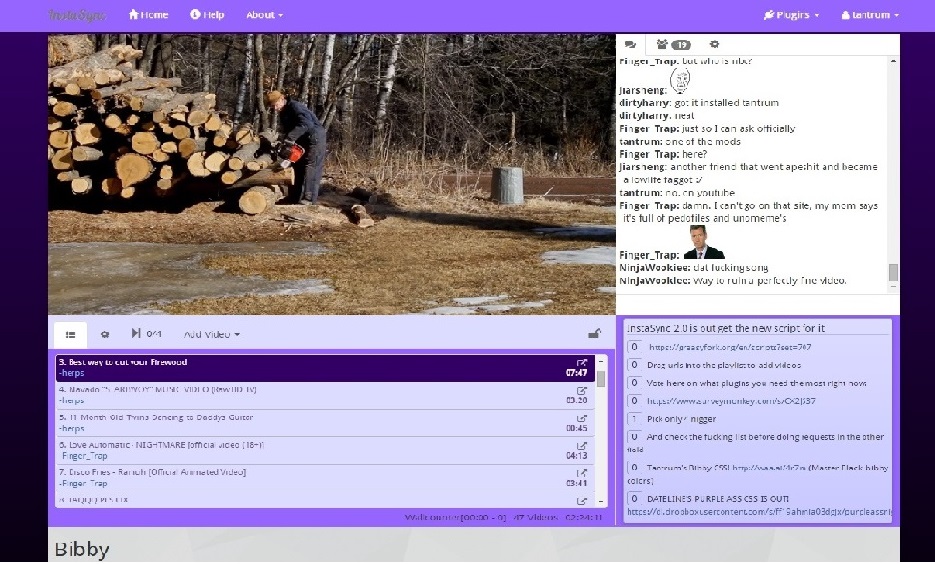Select 11 Month Old Twins Dancing entry

[x=325, y=423]
